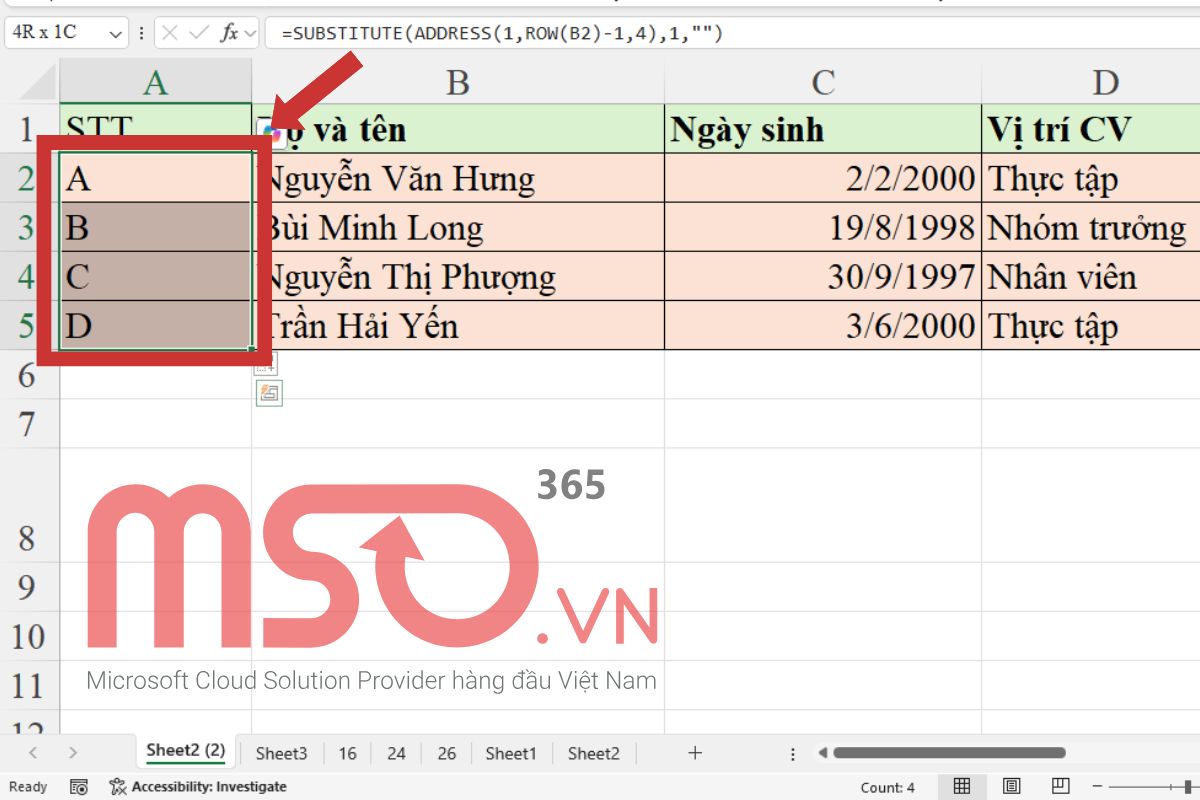Click the zoom out minus button
Image resolution: width=1200 pixels, height=800 pixels.
point(1098,787)
